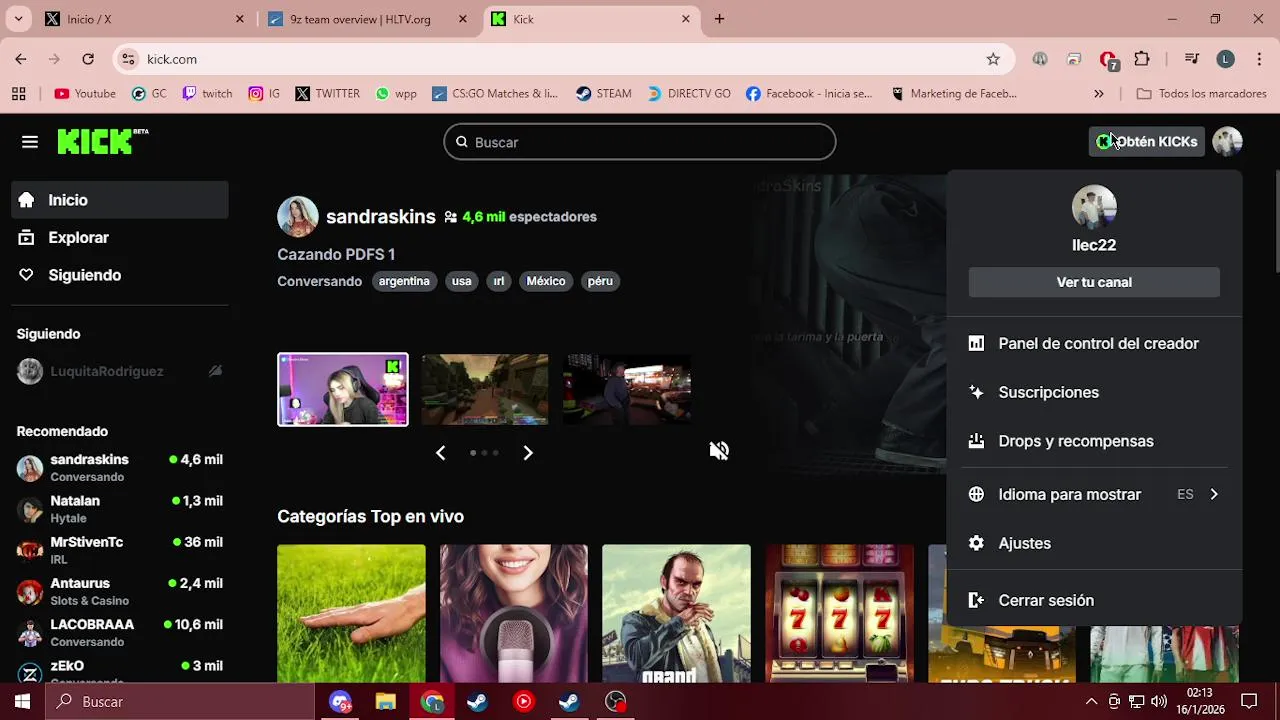Open the Conversando category link
Viewport: 1280px width, 720px height.
pyautogui.click(x=319, y=281)
